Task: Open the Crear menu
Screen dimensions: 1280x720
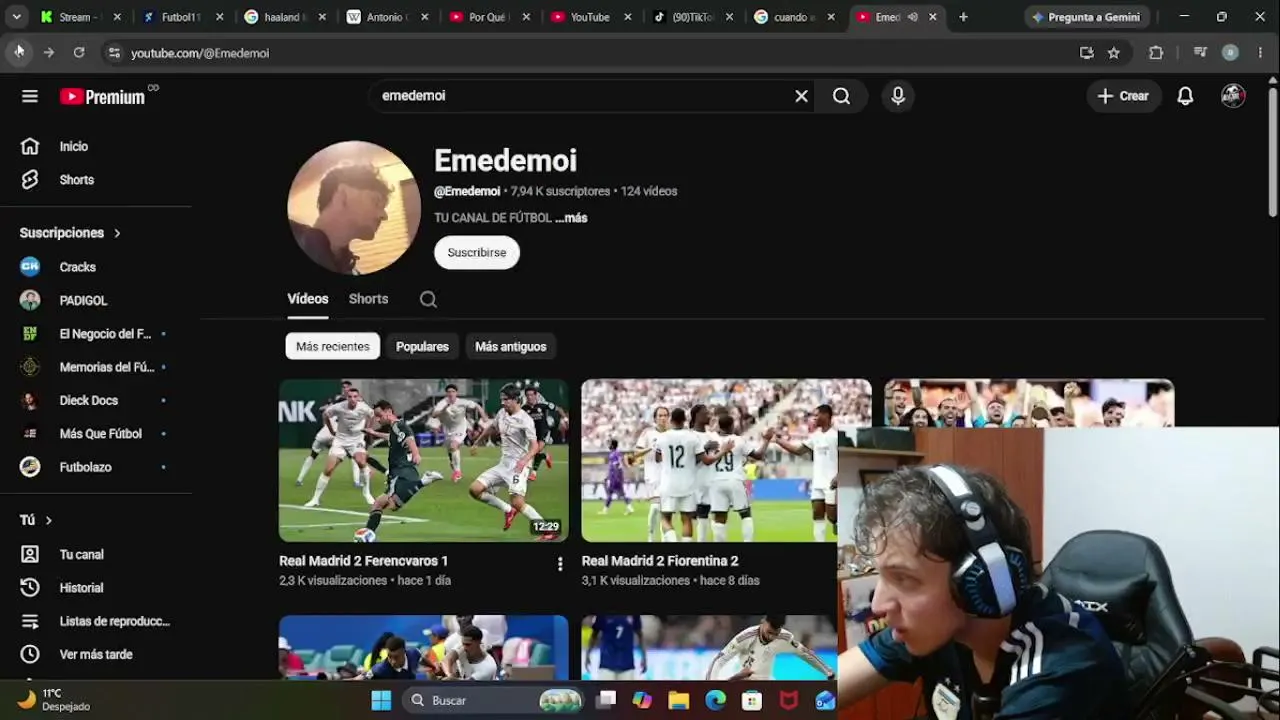Action: tap(1123, 96)
